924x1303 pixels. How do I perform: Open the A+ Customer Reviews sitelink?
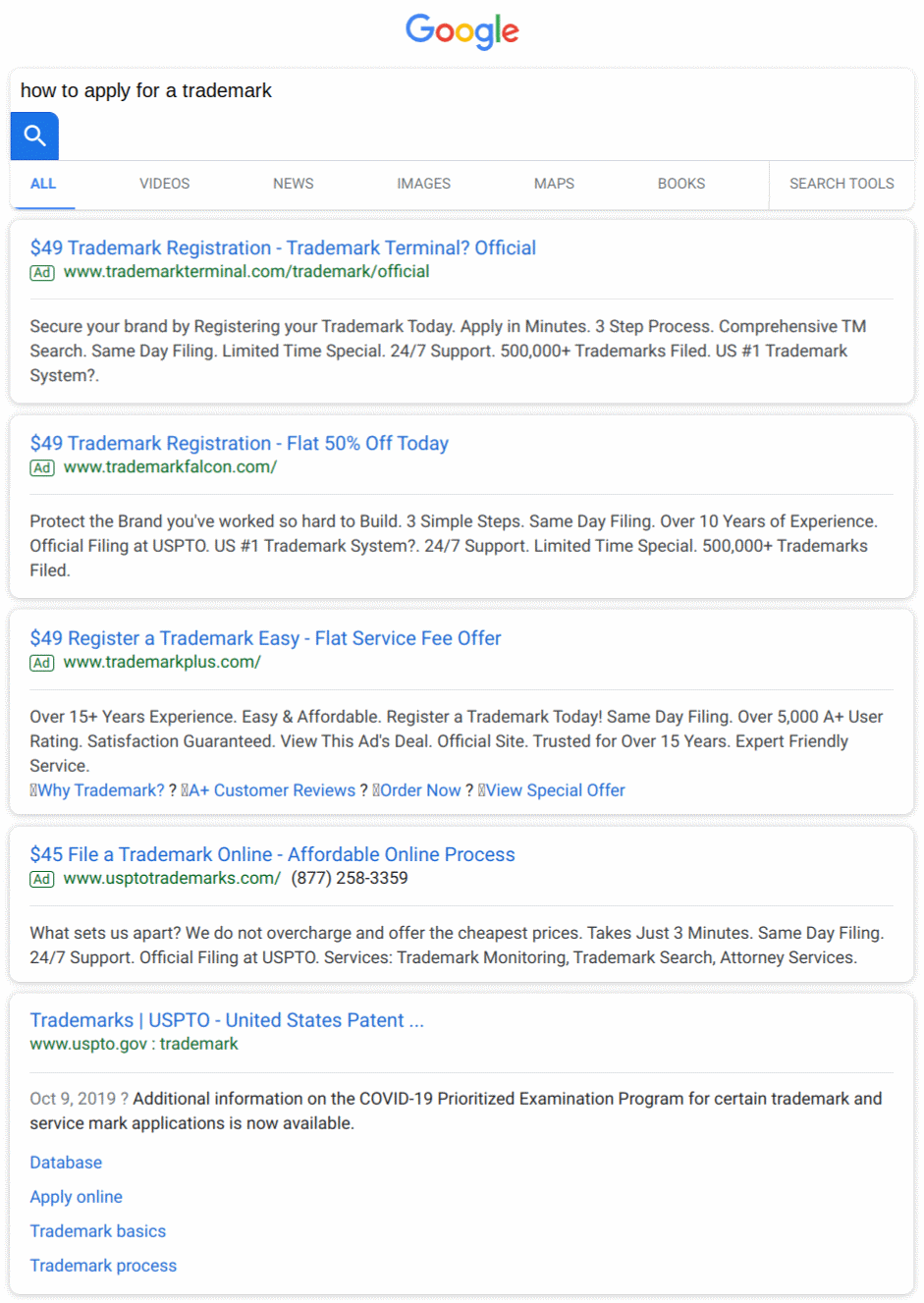(x=271, y=790)
